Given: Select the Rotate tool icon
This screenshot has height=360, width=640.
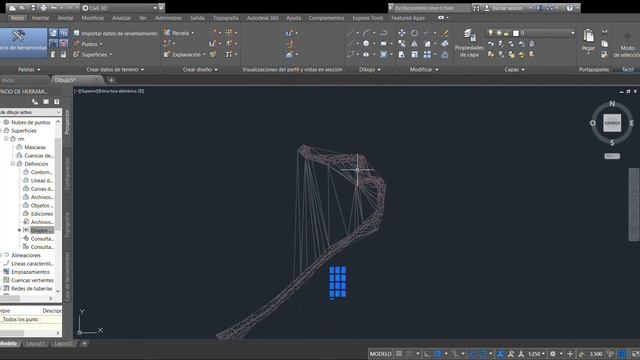Looking at the screenshot, I should (x=414, y=33).
